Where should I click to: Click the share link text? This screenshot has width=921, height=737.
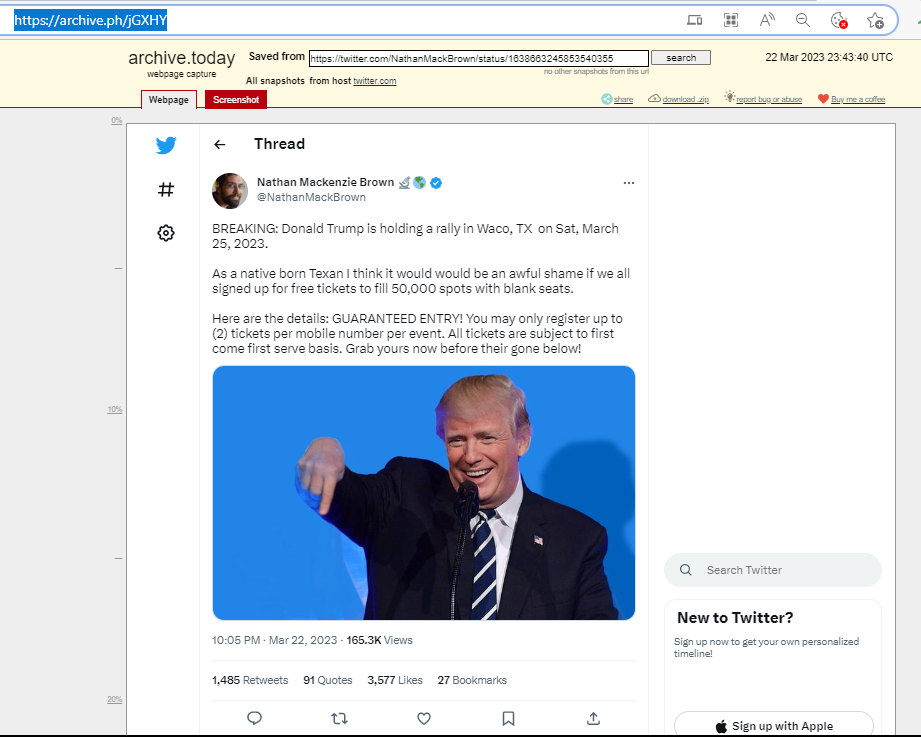[x=623, y=99]
